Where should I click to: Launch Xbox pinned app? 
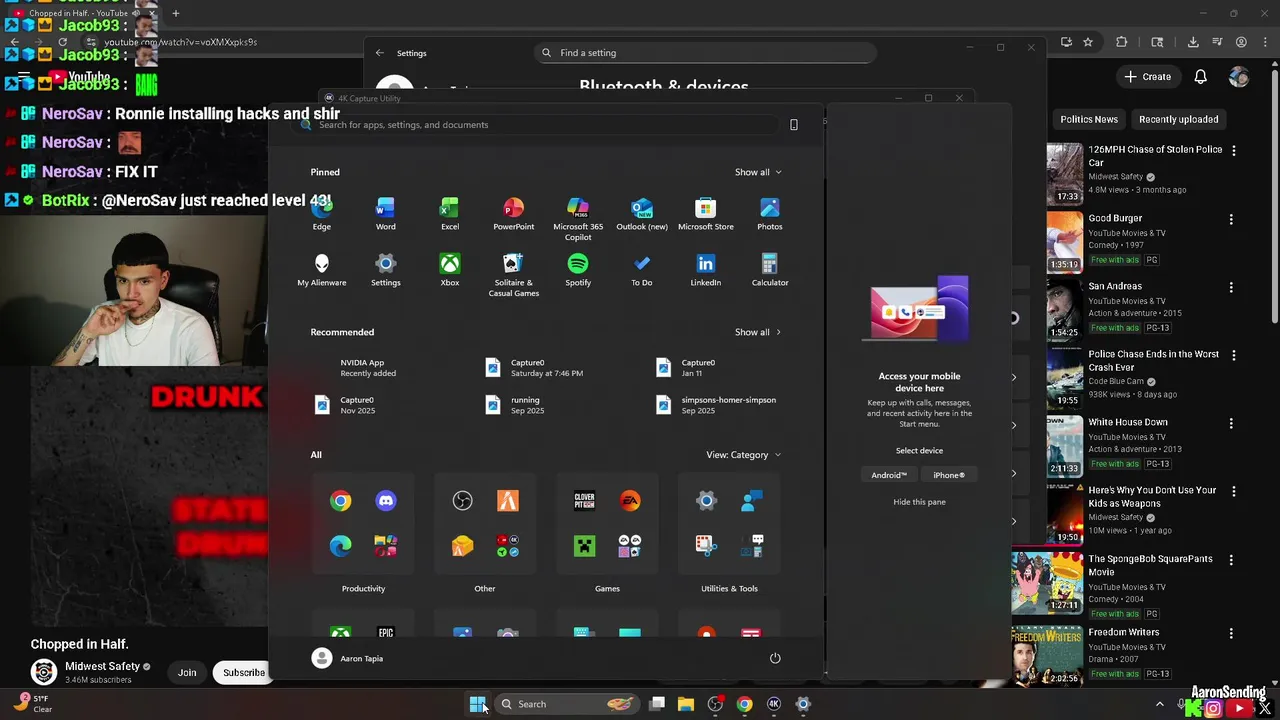point(450,270)
